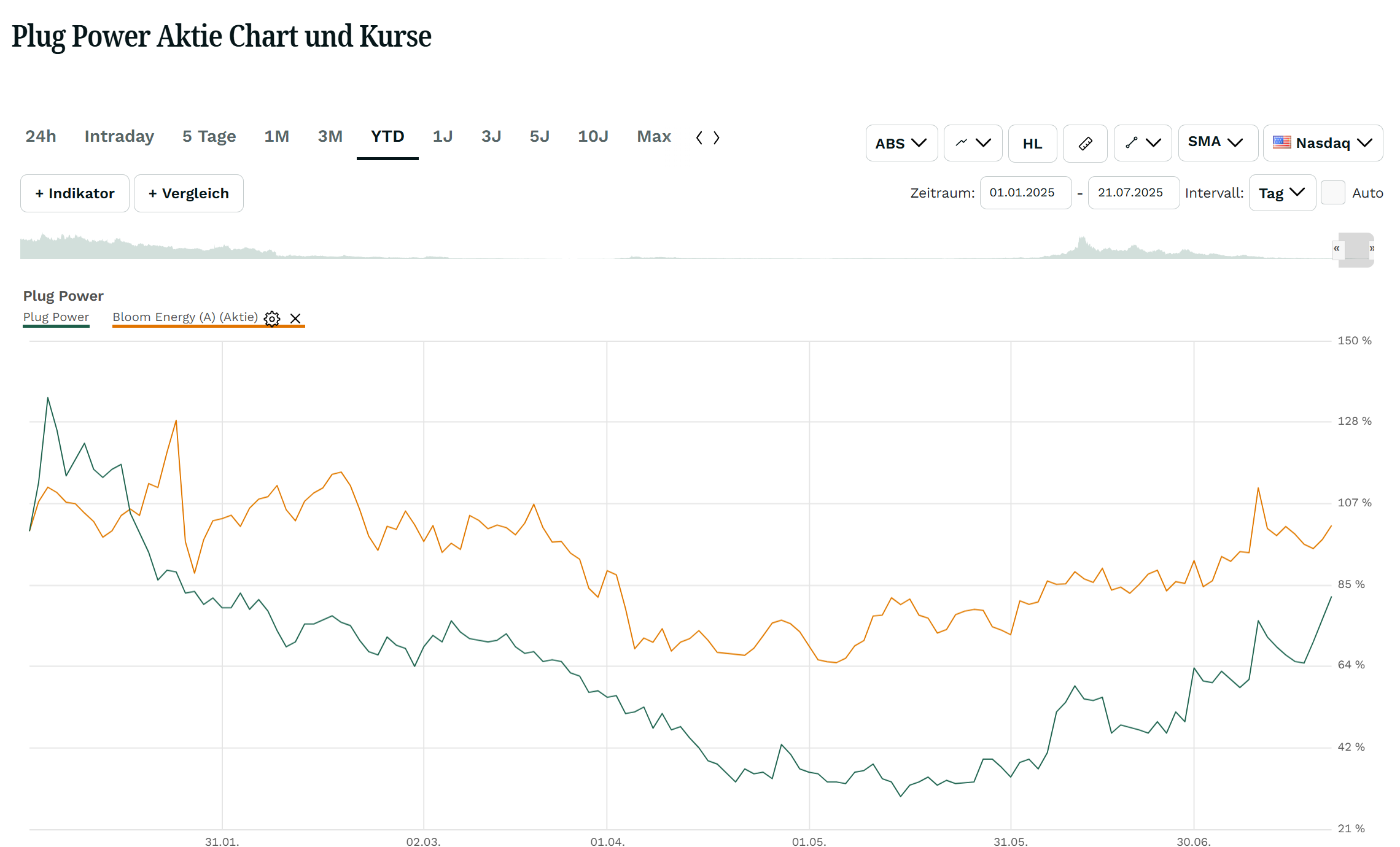The image size is (1400, 847).
Task: Click the Bloom Energy (A) legend label
Action: (185, 317)
